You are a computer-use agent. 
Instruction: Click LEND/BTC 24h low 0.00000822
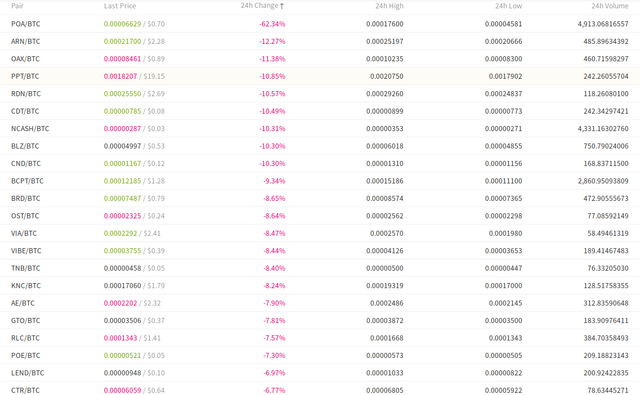click(x=504, y=373)
